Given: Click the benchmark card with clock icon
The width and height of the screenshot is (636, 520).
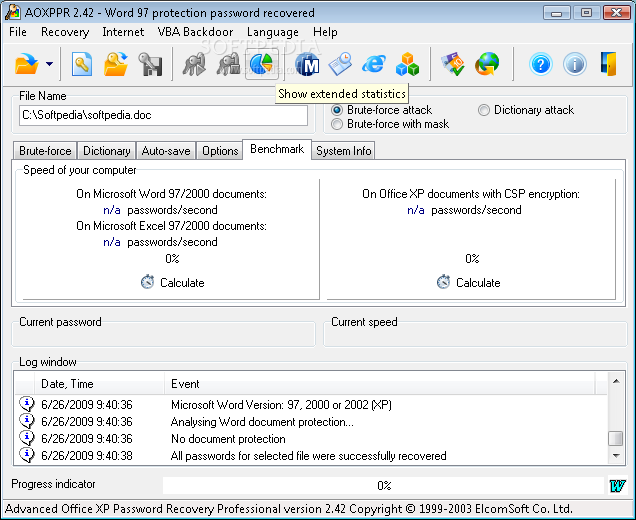Looking at the screenshot, I should tap(340, 64).
